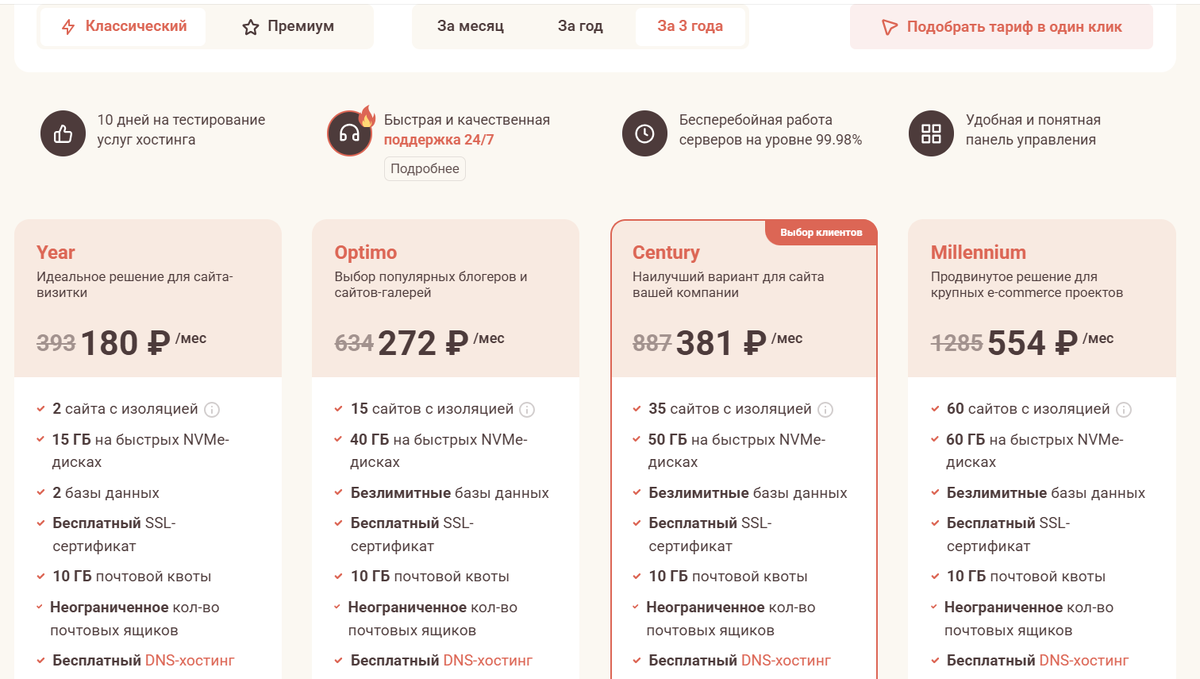1200x679 pixels.
Task: Open info tooltip for Millennium sites isolation
Action: pyautogui.click(x=1123, y=409)
